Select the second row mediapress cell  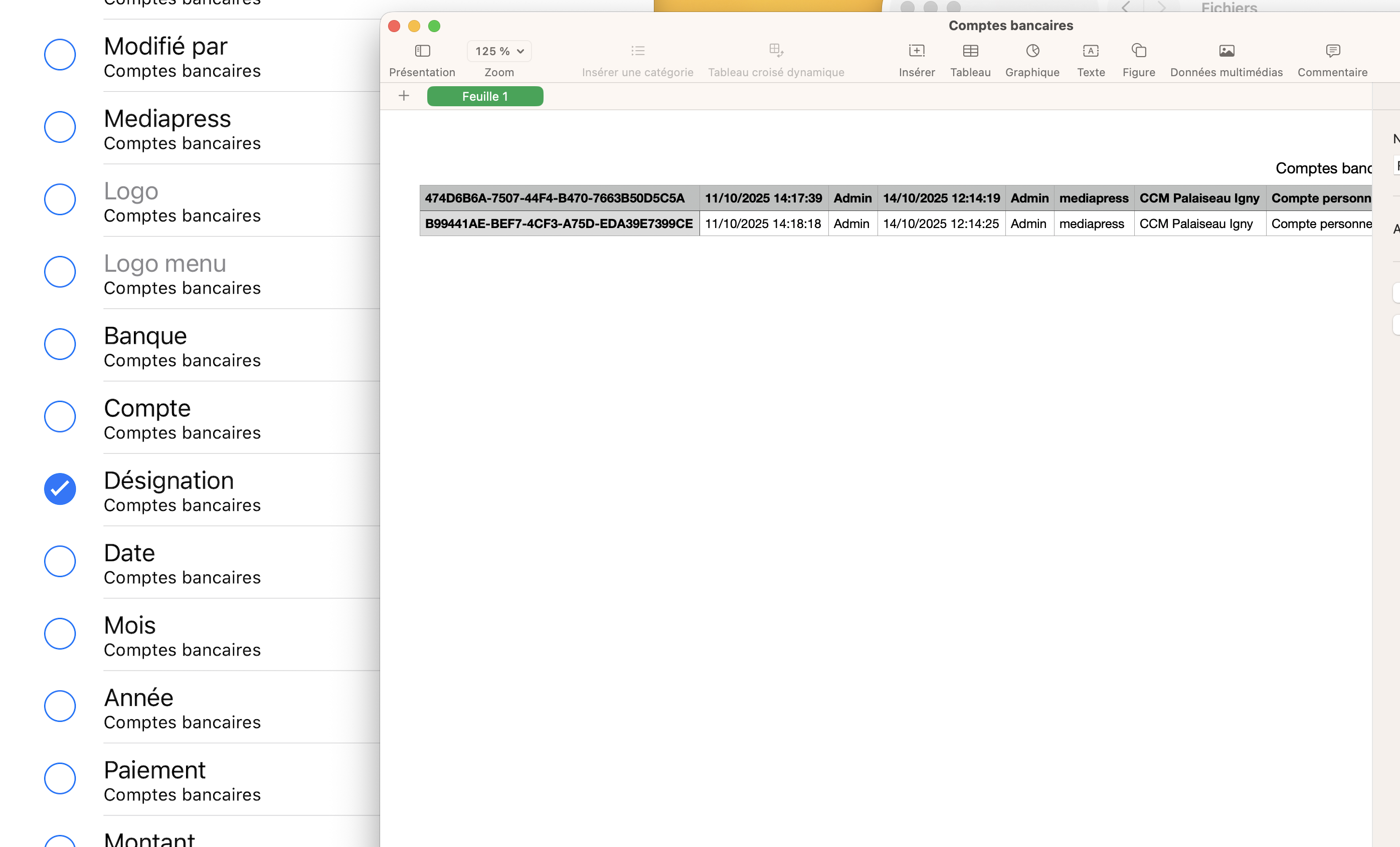[x=1093, y=224]
